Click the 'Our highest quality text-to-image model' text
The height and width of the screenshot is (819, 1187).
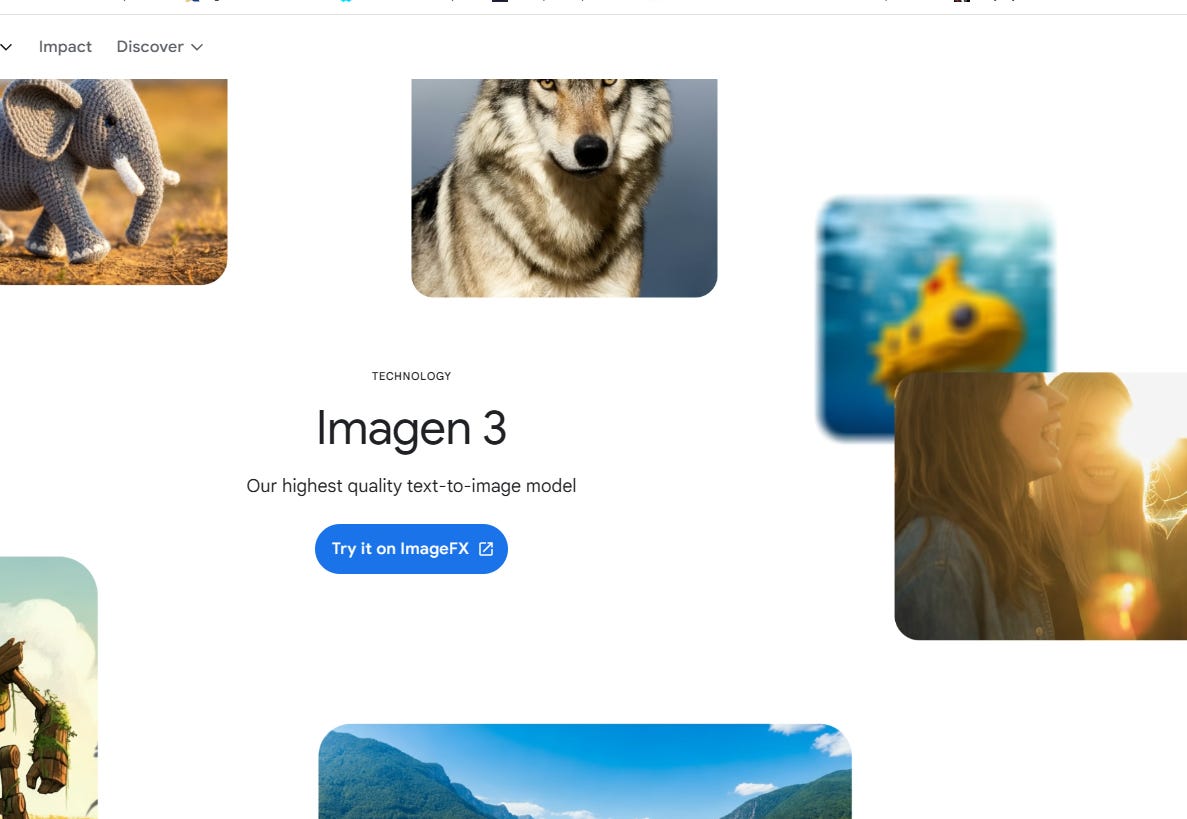click(x=411, y=486)
